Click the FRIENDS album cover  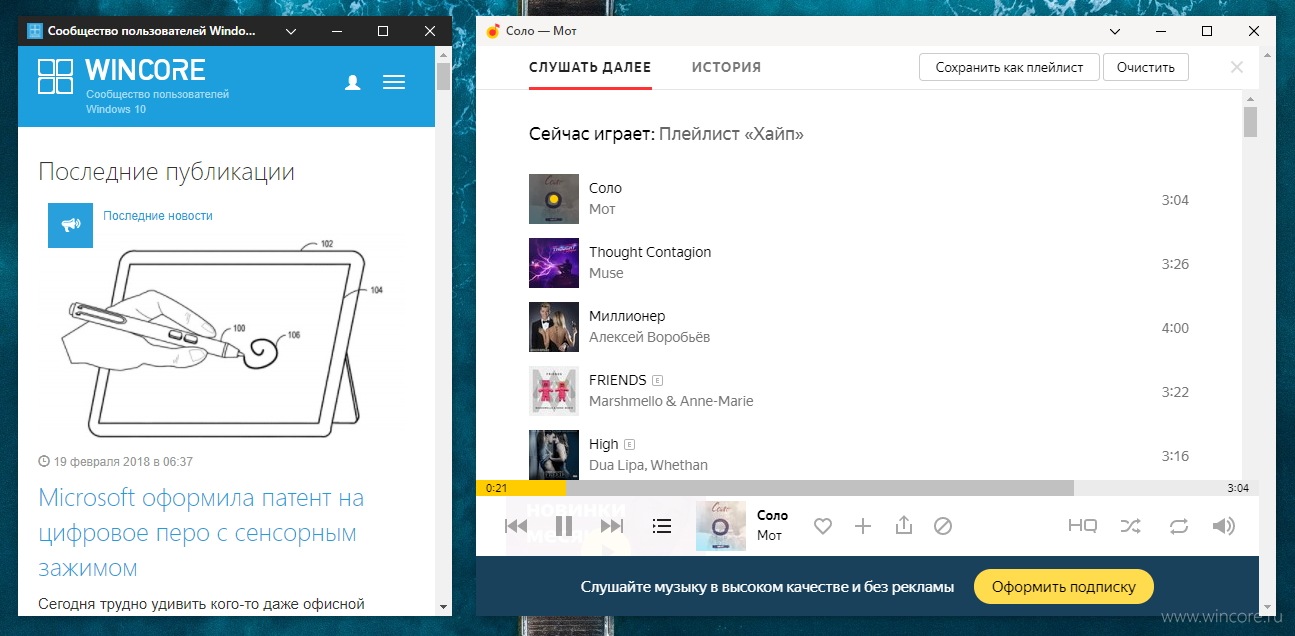click(x=554, y=391)
